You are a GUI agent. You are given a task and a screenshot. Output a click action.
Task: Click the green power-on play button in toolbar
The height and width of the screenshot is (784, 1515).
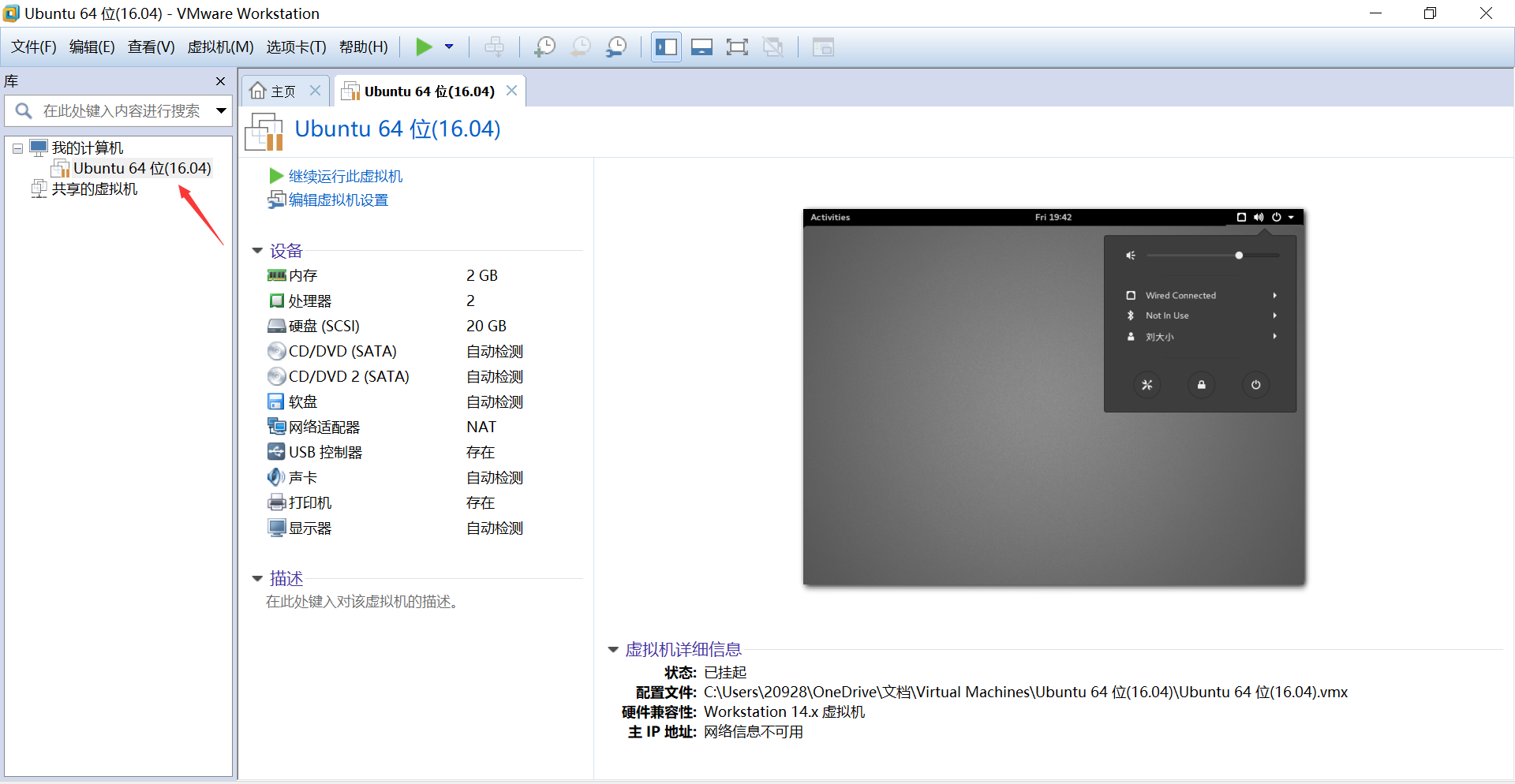point(424,47)
